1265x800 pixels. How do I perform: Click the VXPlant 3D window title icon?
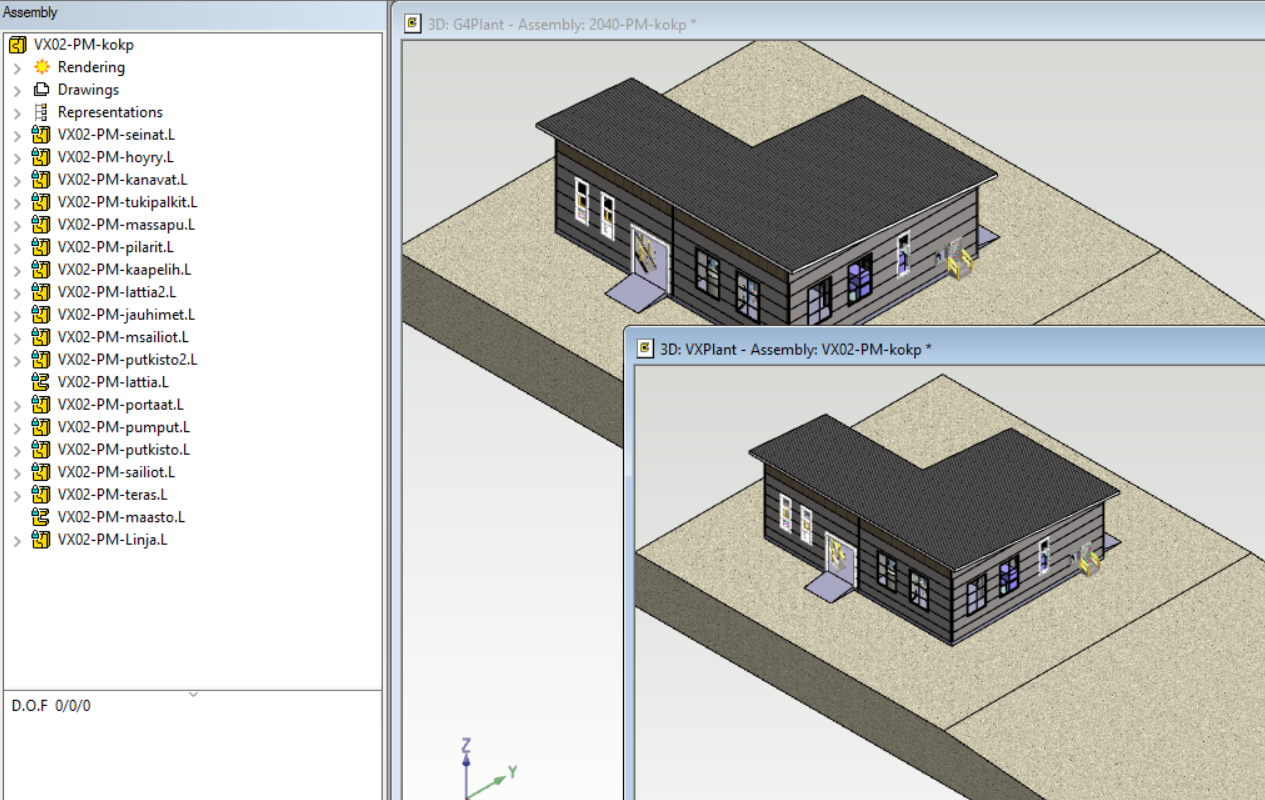point(645,349)
